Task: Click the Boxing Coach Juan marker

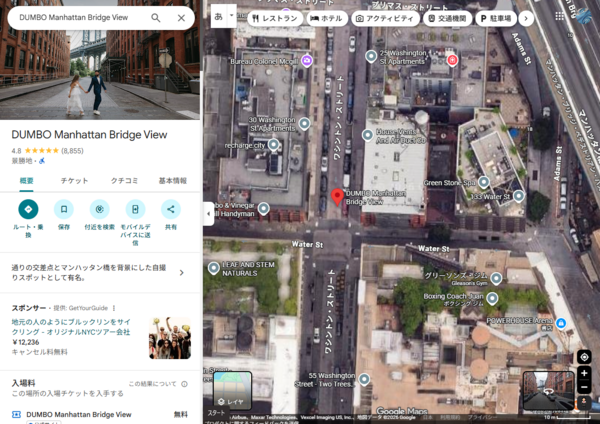Action: 492,298
